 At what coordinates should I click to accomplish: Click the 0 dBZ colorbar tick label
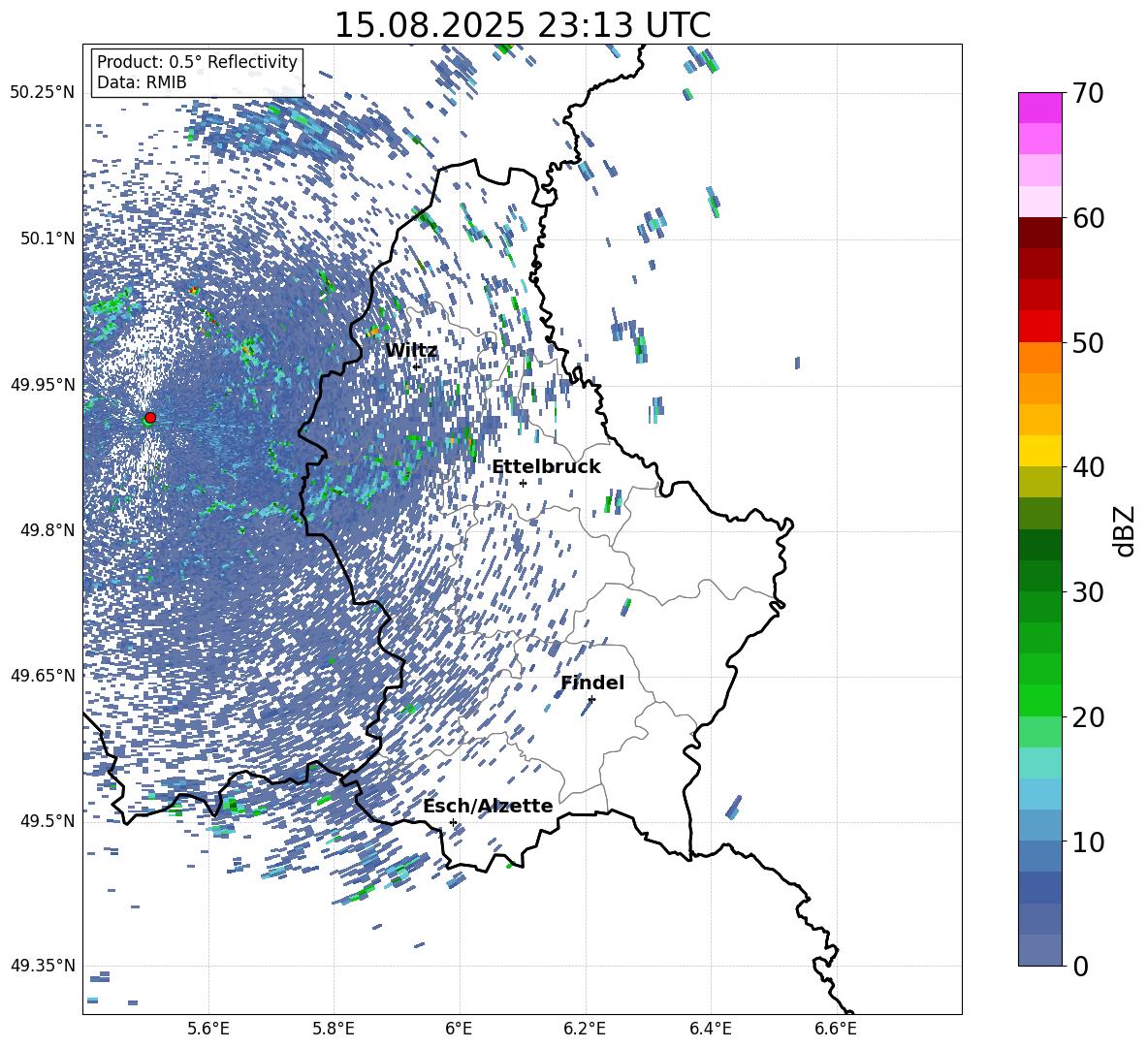click(1080, 966)
